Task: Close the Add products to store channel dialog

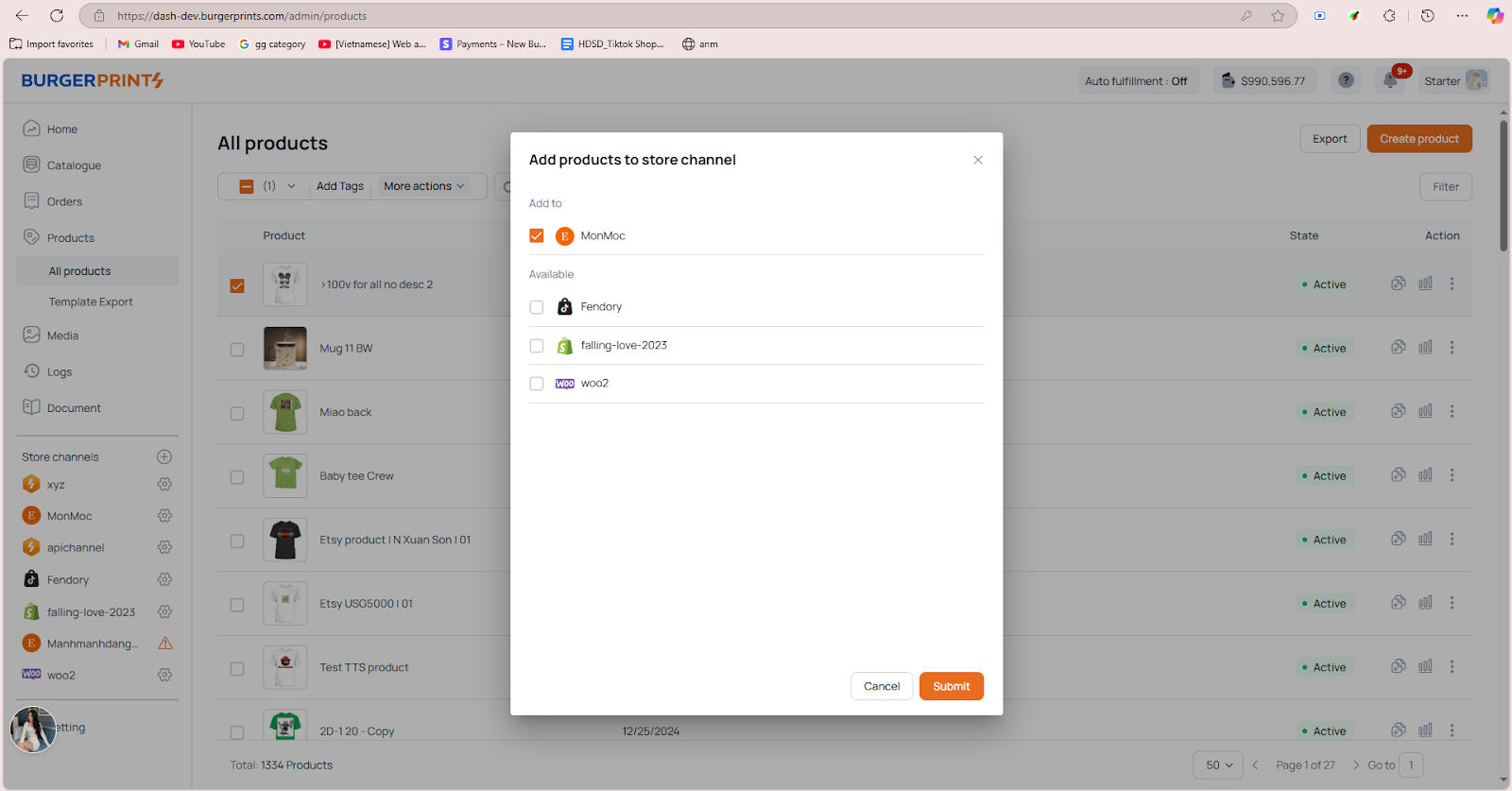Action: pos(978,160)
